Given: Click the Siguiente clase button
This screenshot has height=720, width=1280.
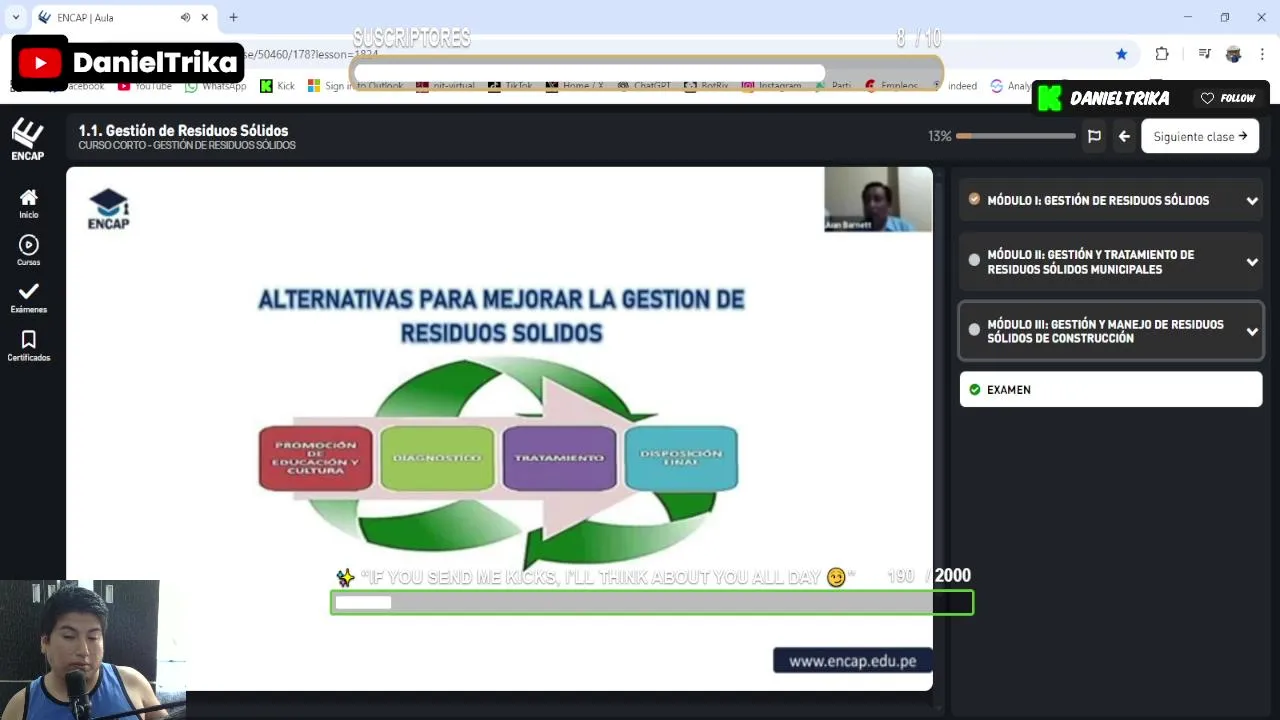Looking at the screenshot, I should (x=1200, y=136).
